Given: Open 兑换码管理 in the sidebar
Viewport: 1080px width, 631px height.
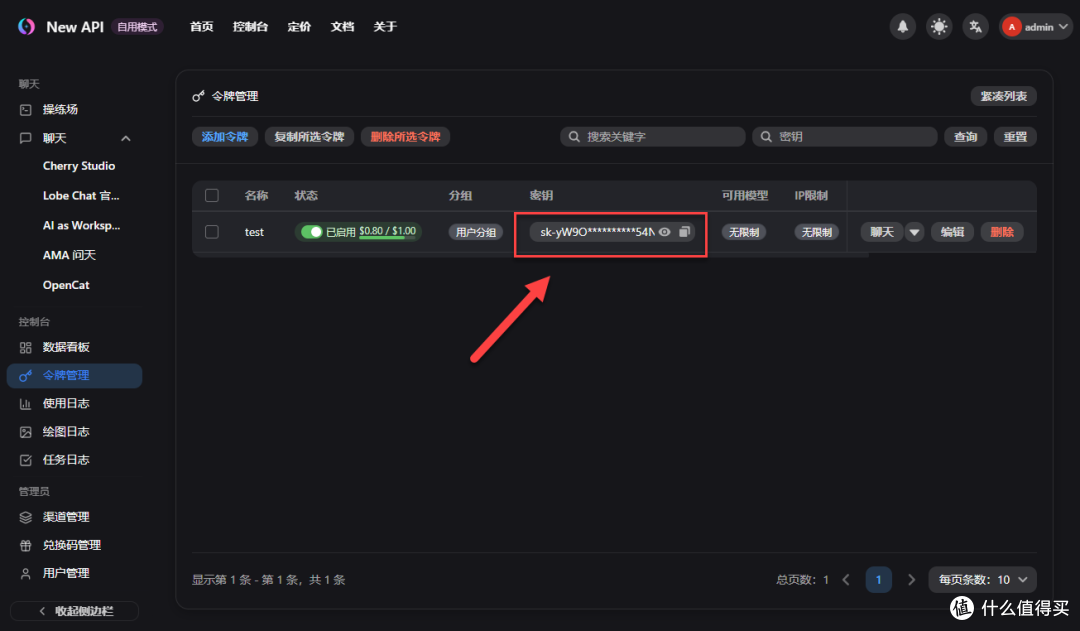Looking at the screenshot, I should tap(74, 546).
